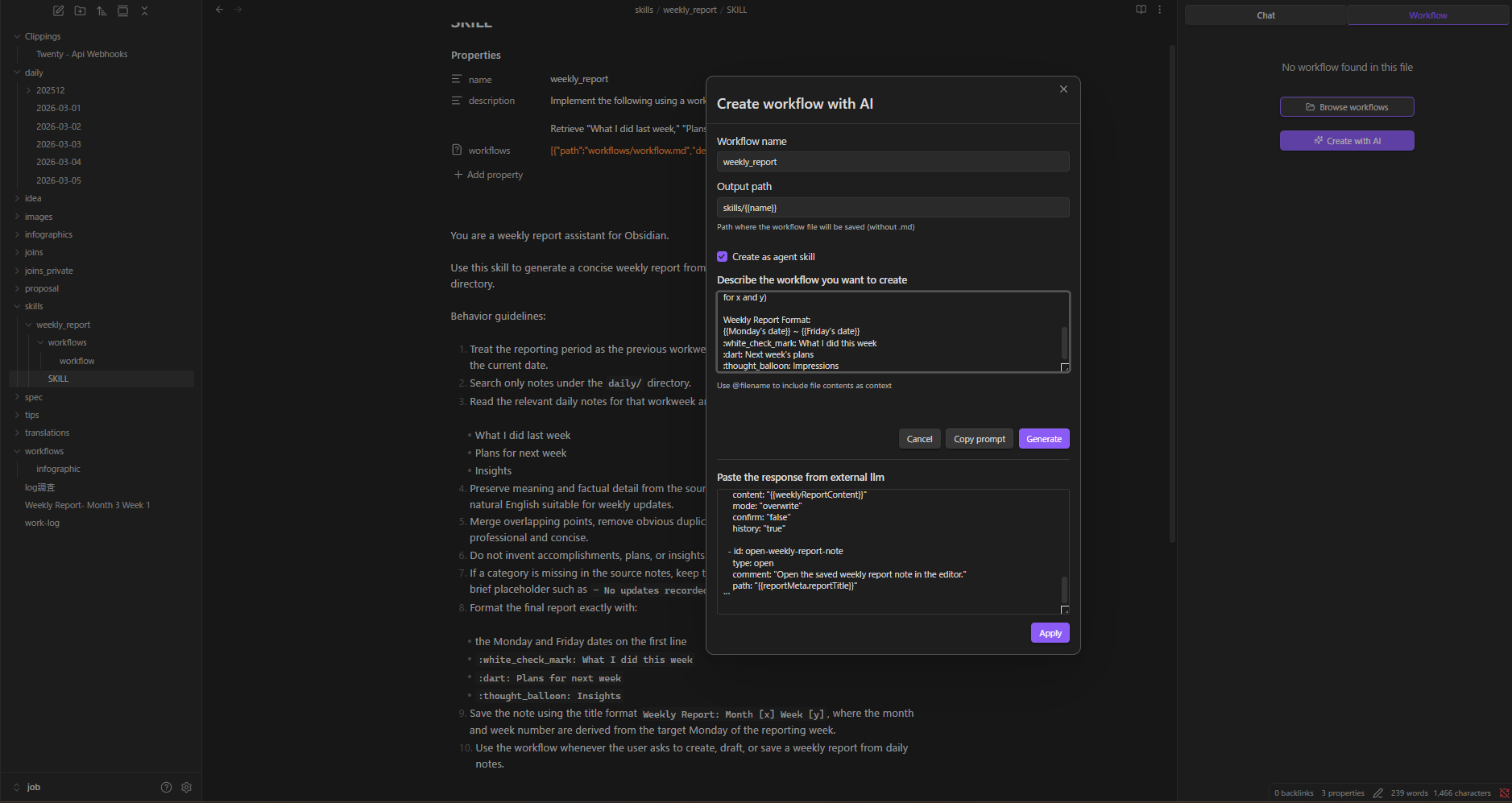Click the Workflow name input field
The width and height of the screenshot is (1512, 803).
[x=893, y=162]
